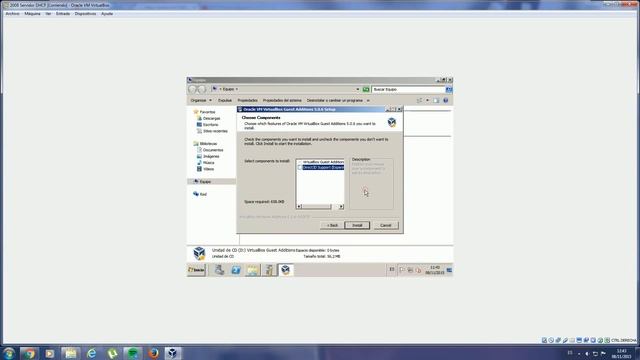
Task: Click right arrow of components list scrollbar
Action: pyautogui.click(x=341, y=207)
